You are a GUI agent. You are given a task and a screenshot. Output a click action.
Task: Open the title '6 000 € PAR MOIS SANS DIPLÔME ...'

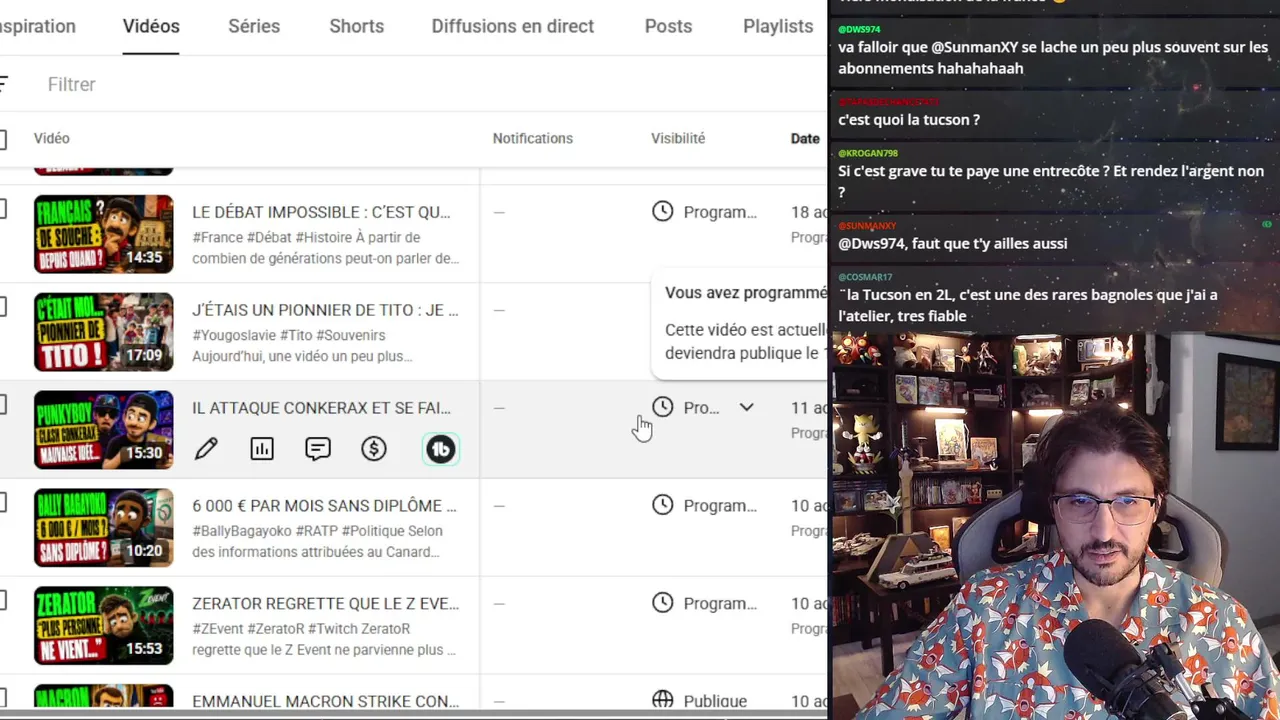click(324, 506)
